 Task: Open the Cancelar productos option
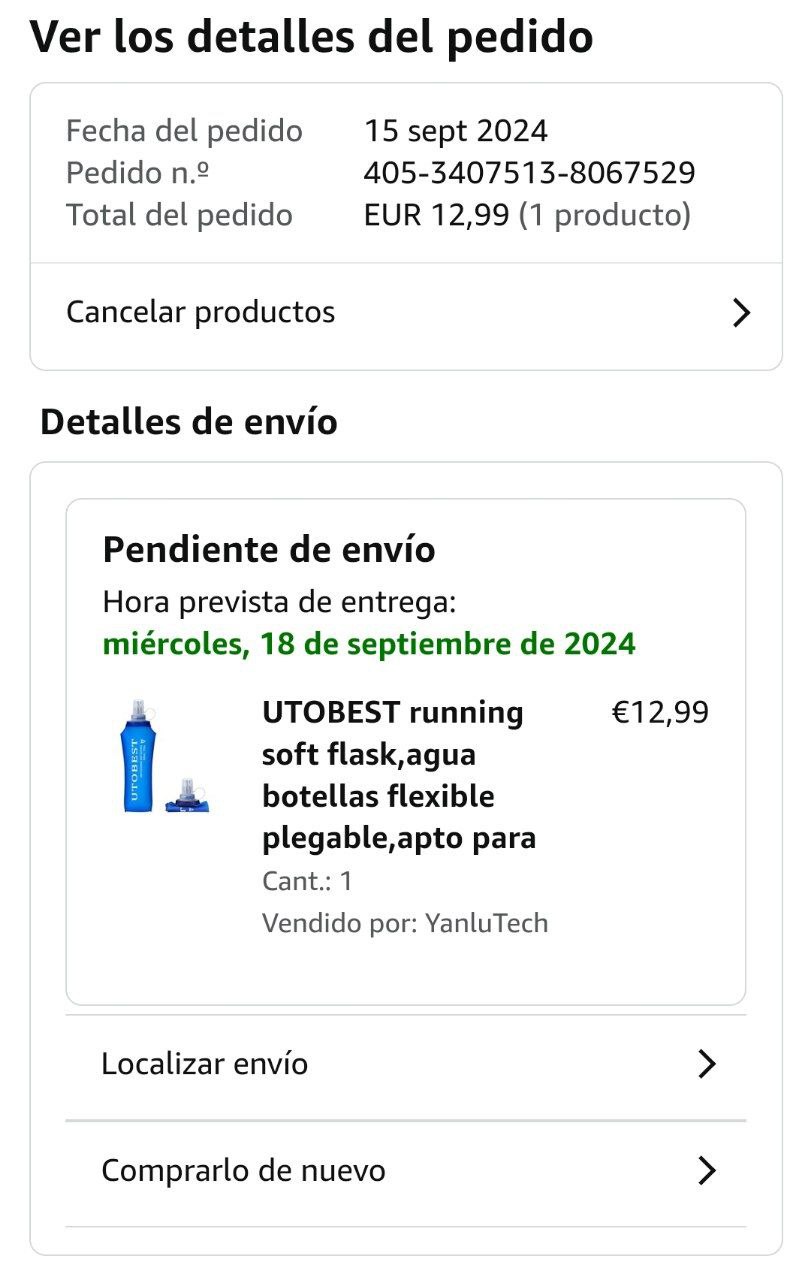pyautogui.click(x=201, y=312)
